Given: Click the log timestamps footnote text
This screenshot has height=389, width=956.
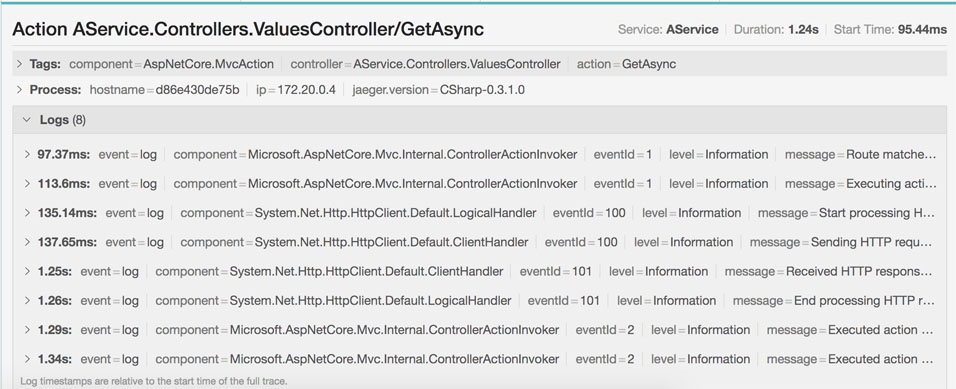Looking at the screenshot, I should (x=154, y=381).
